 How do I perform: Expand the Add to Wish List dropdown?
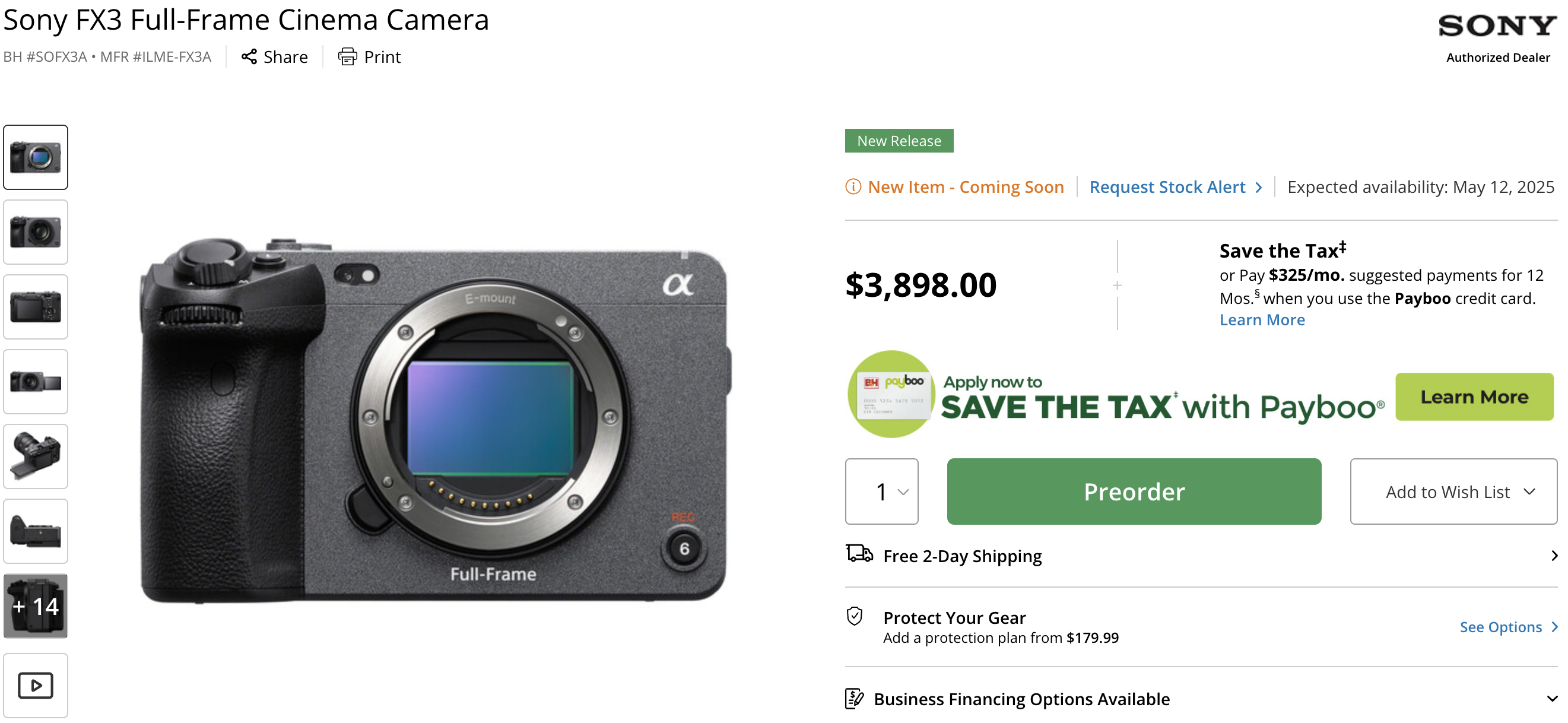(1453, 491)
